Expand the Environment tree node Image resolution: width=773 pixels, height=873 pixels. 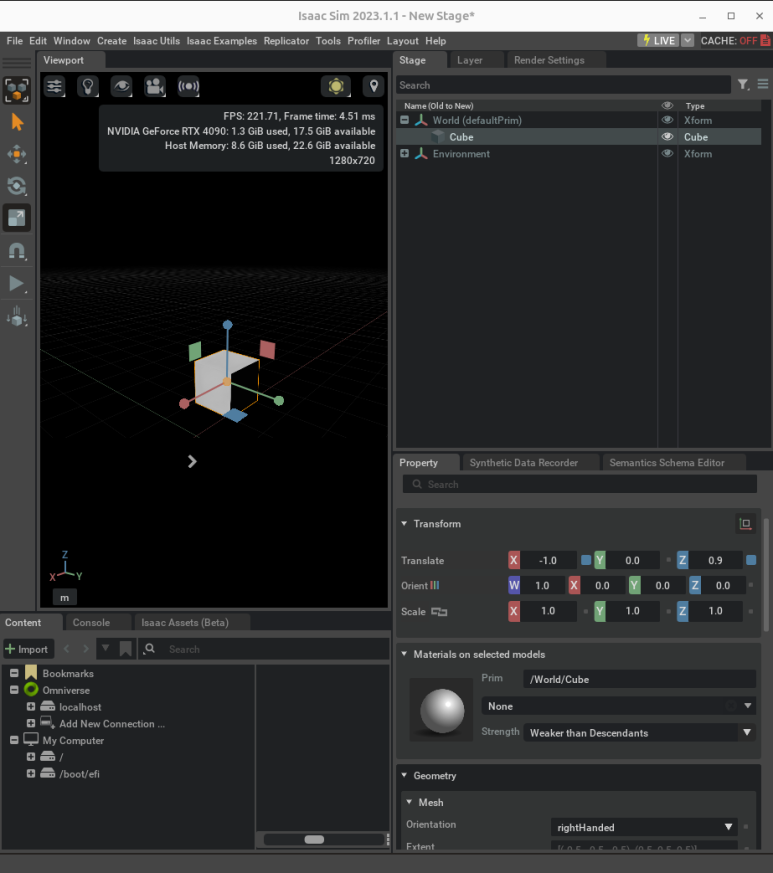(405, 153)
